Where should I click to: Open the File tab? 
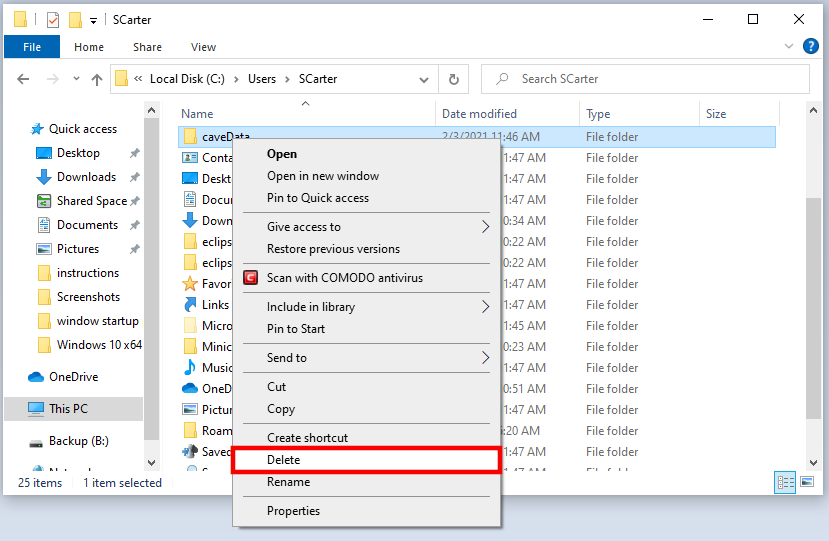click(x=32, y=47)
